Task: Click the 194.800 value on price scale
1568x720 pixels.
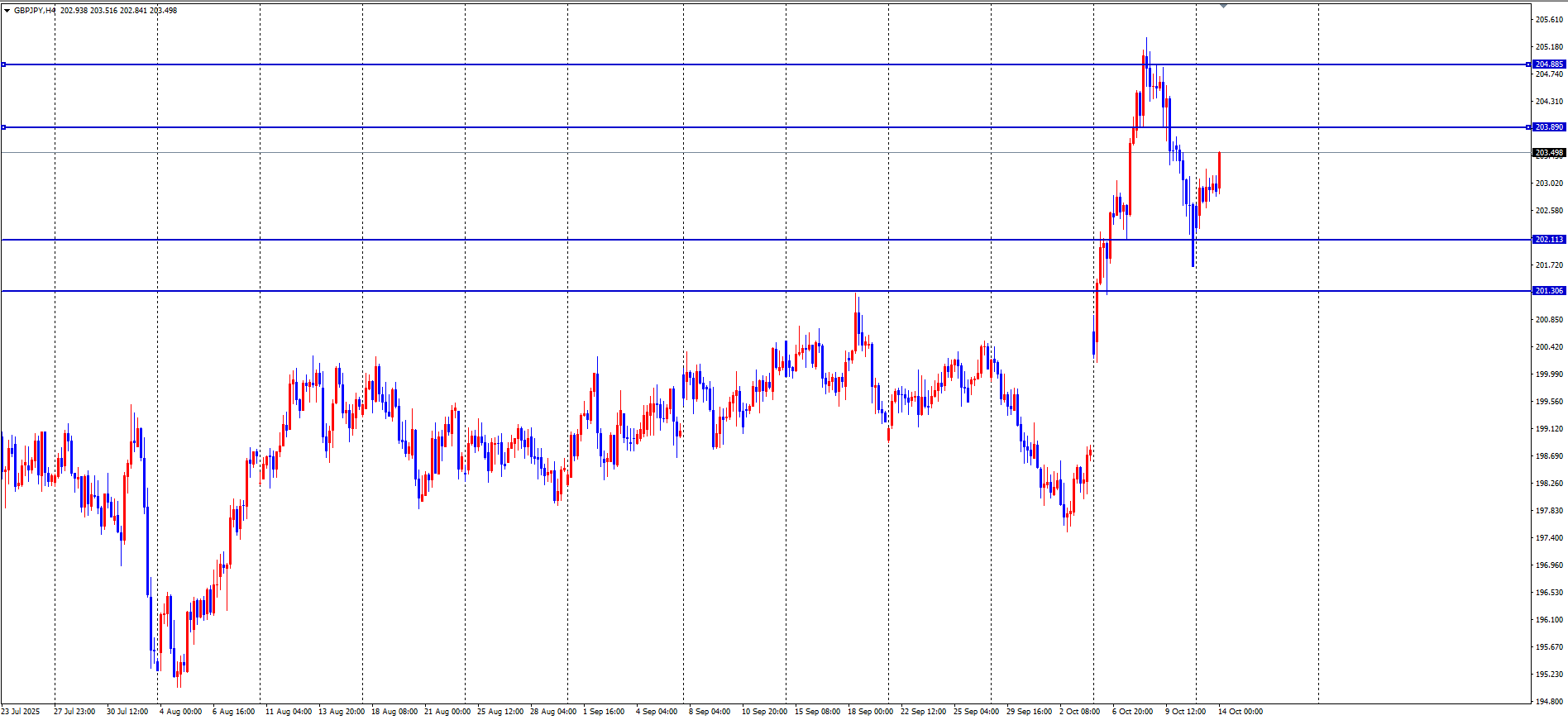Action: 1549,702
